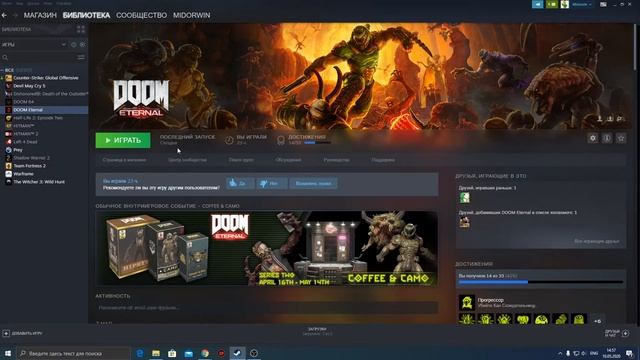The image size is (640, 360).
Task: Go forward with the right arrow
Action: point(15,15)
